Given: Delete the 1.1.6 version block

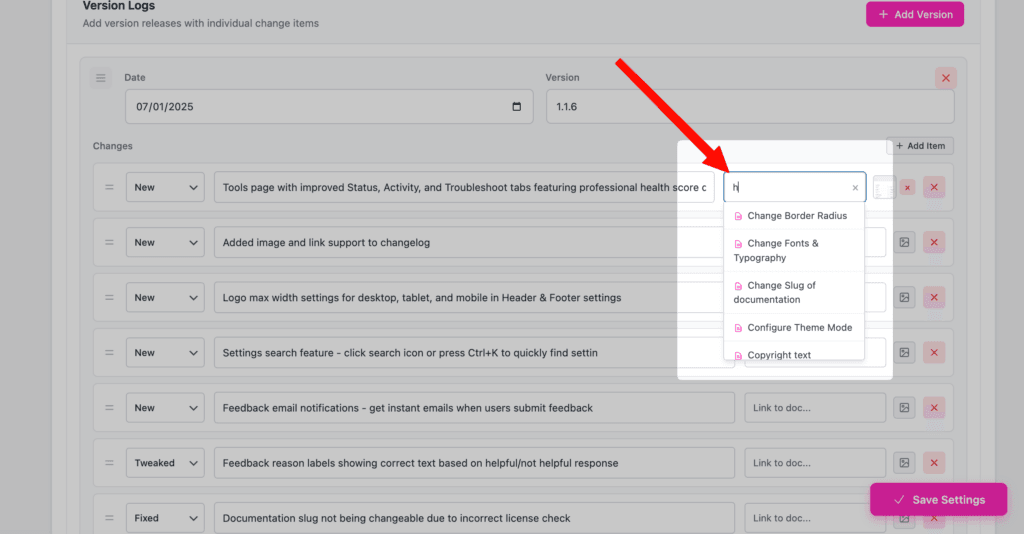Looking at the screenshot, I should pyautogui.click(x=945, y=78).
